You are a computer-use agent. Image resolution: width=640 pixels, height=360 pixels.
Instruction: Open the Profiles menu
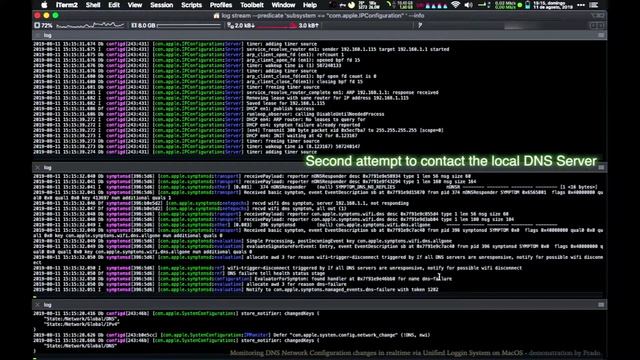coord(221,5)
